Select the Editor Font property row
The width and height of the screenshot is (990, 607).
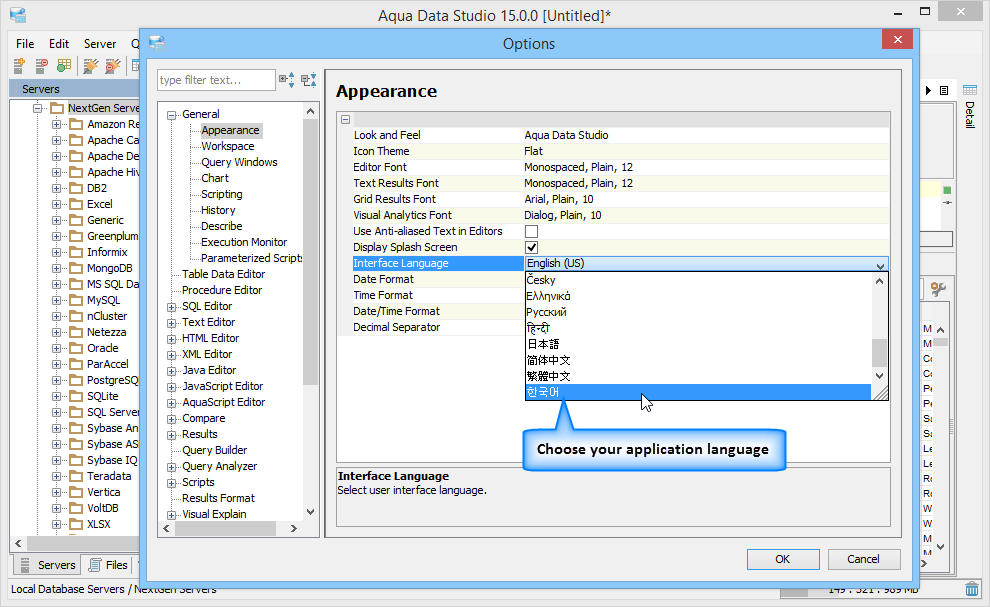(x=621, y=167)
